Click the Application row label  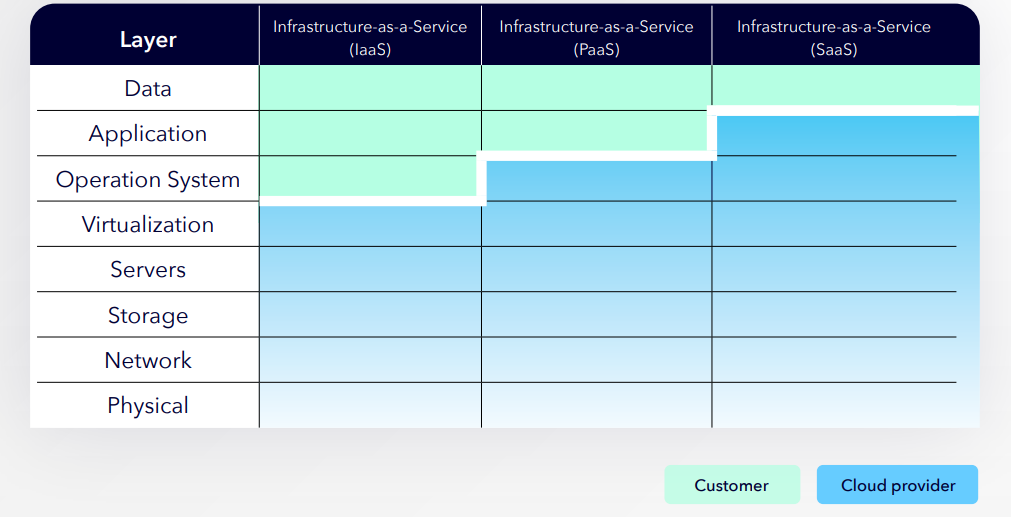tap(148, 133)
